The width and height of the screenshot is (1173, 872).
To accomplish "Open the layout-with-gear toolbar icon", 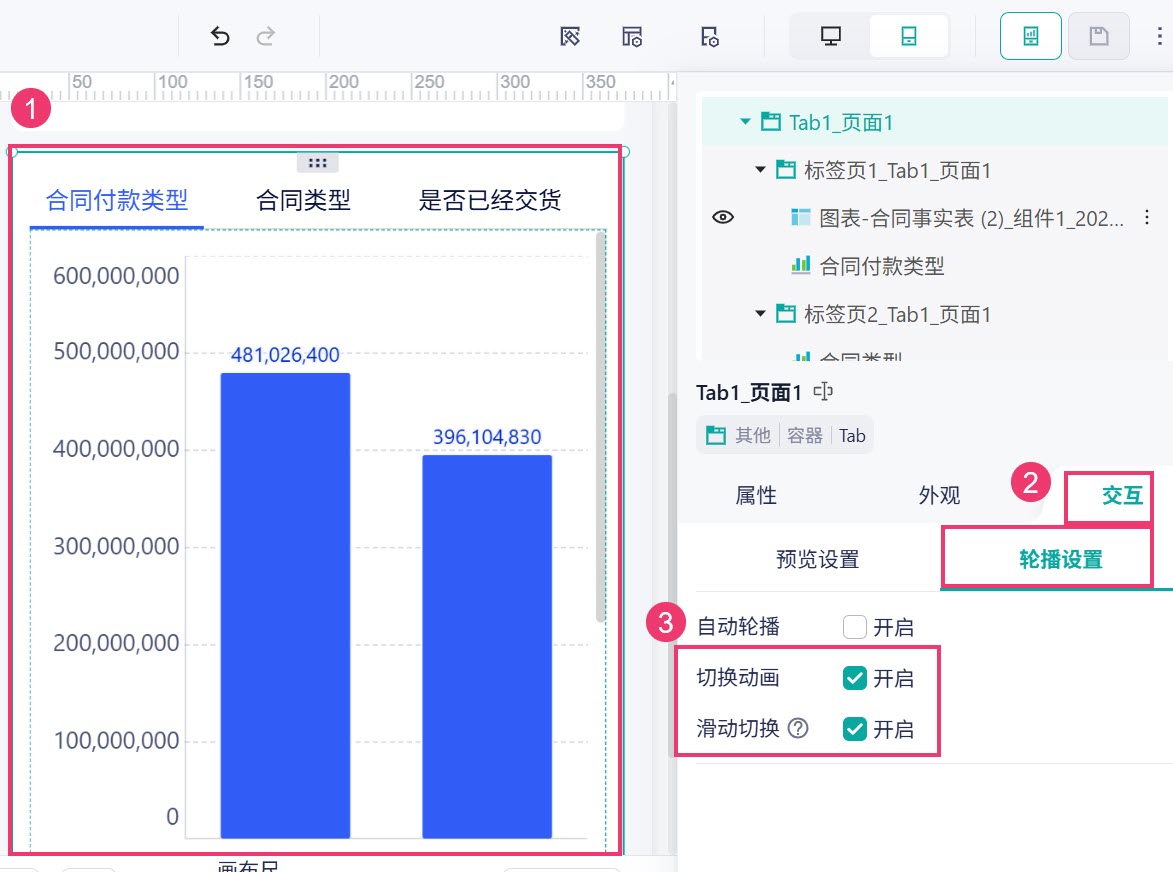I will click(632, 36).
